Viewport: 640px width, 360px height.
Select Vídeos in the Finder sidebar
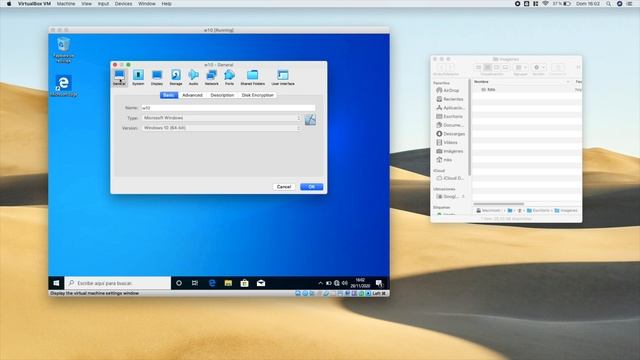447,142
